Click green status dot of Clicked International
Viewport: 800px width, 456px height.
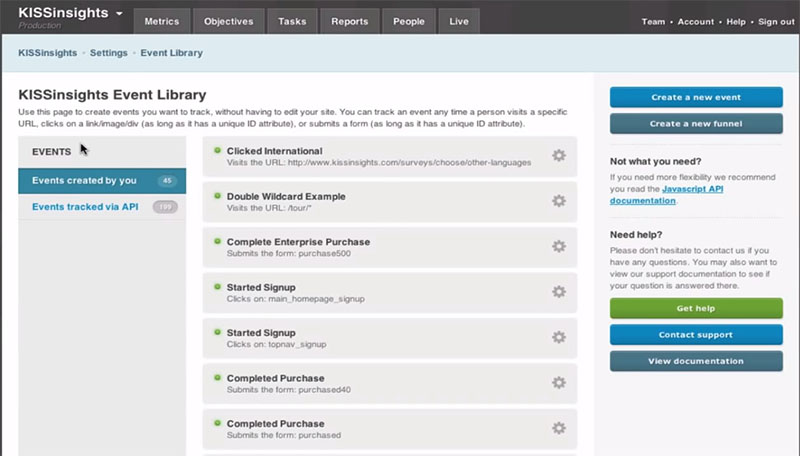tap(216, 151)
